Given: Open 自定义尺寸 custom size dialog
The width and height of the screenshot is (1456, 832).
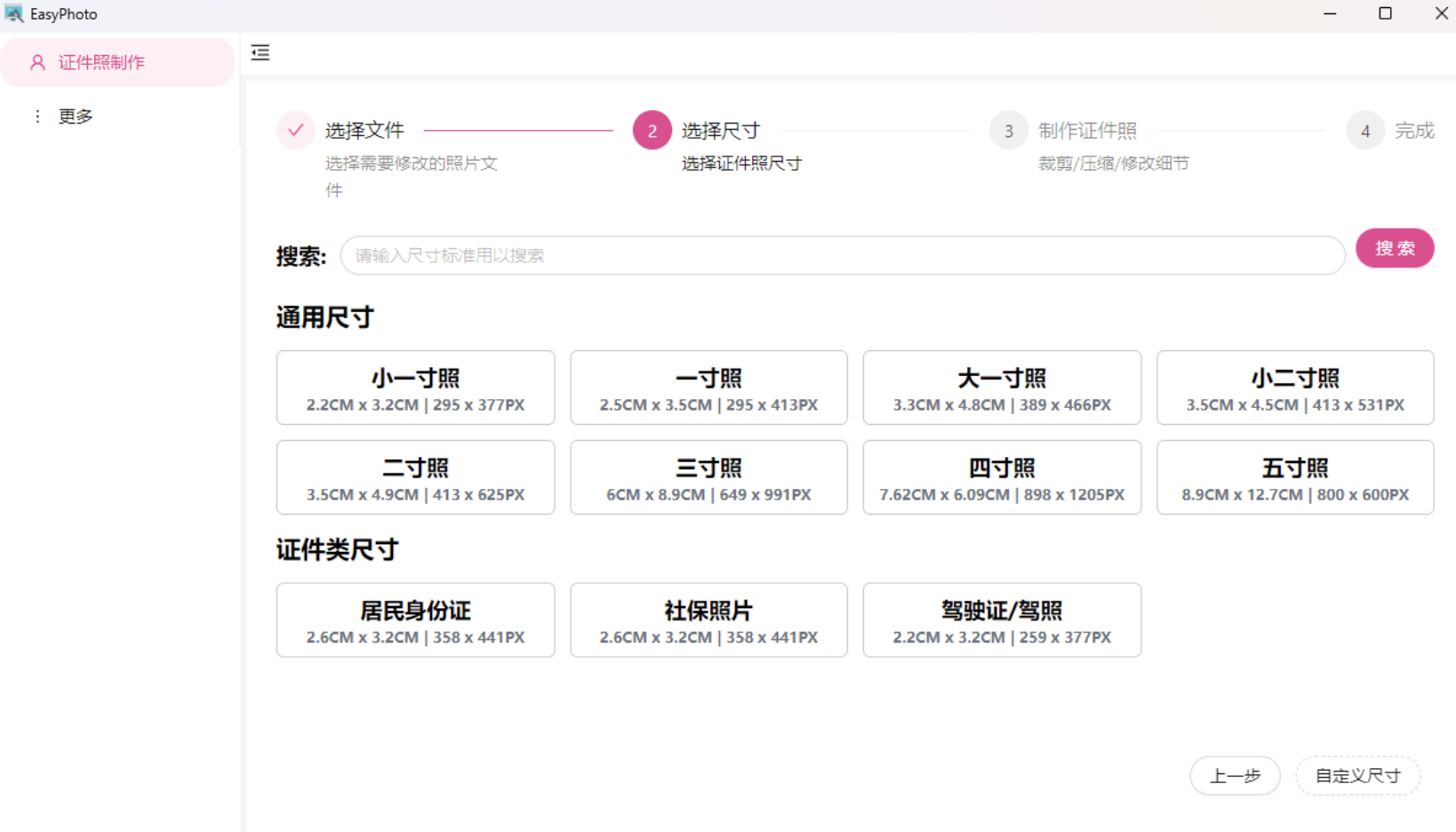Looking at the screenshot, I should coord(1357,775).
